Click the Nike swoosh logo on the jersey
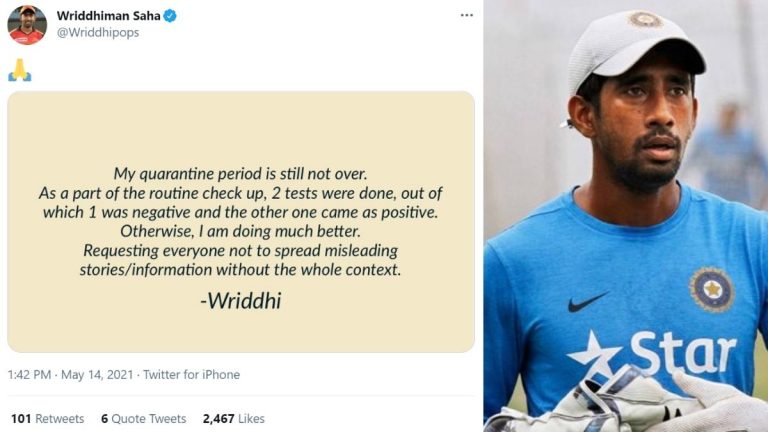 tap(587, 301)
